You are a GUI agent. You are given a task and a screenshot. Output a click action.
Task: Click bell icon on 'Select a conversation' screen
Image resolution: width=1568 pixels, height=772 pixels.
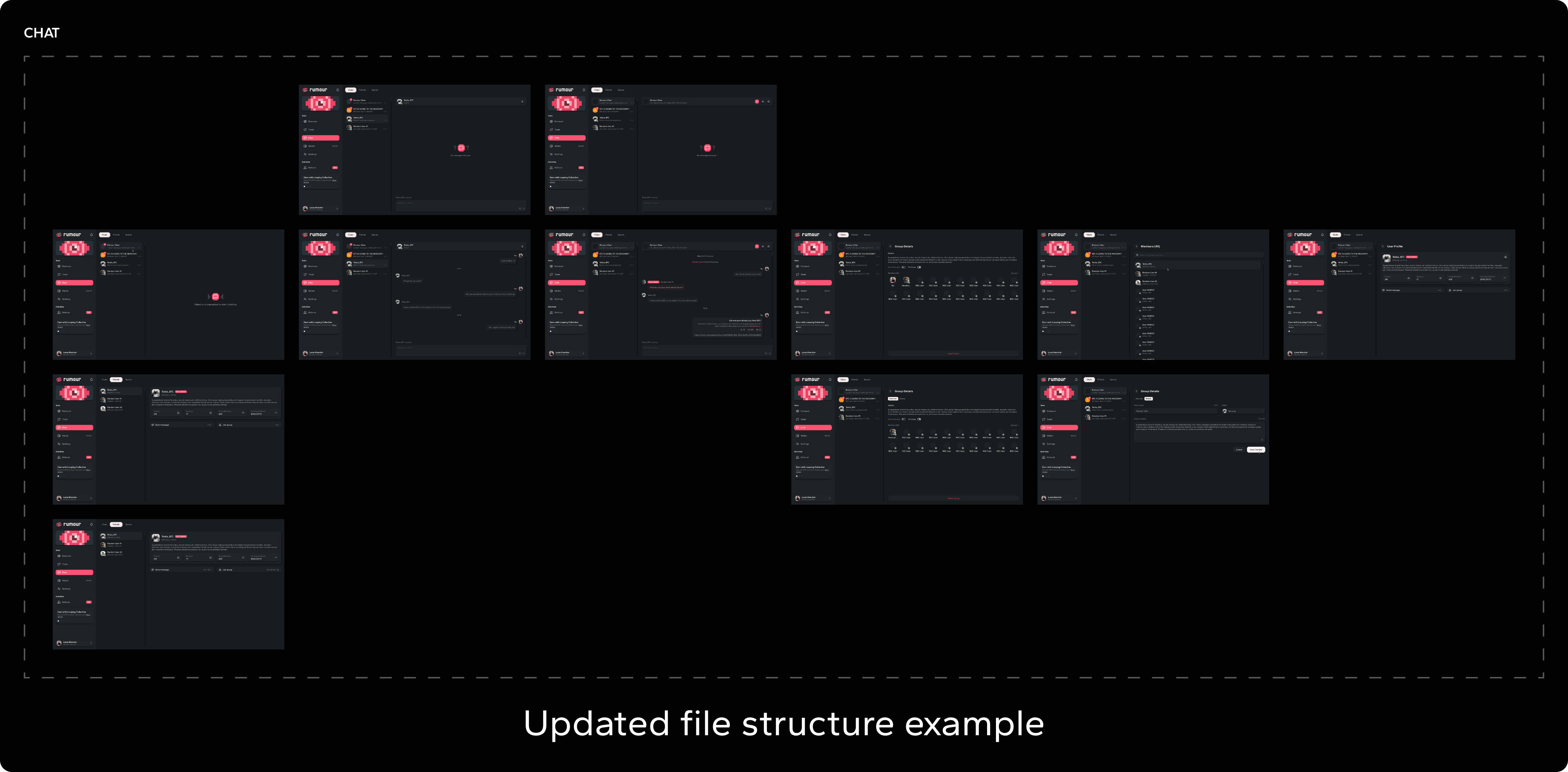(x=91, y=234)
